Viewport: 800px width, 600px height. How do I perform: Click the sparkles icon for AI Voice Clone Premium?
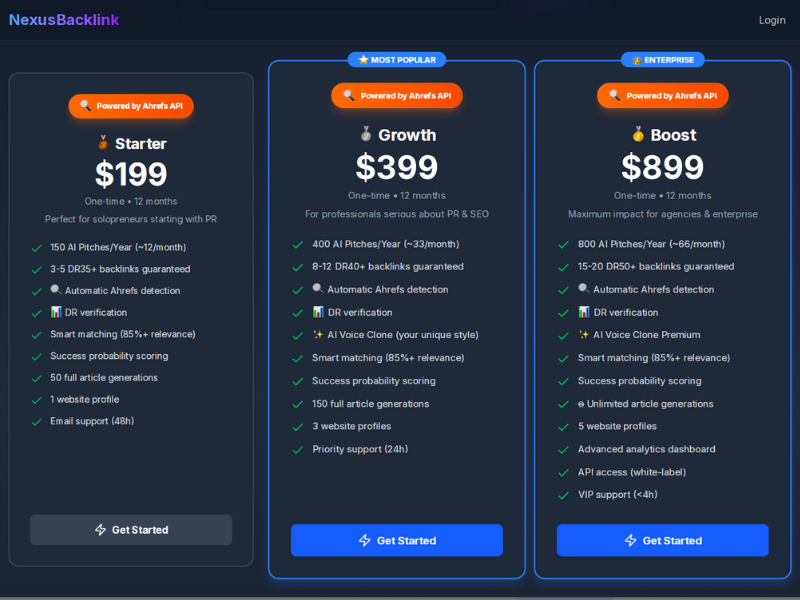click(586, 334)
